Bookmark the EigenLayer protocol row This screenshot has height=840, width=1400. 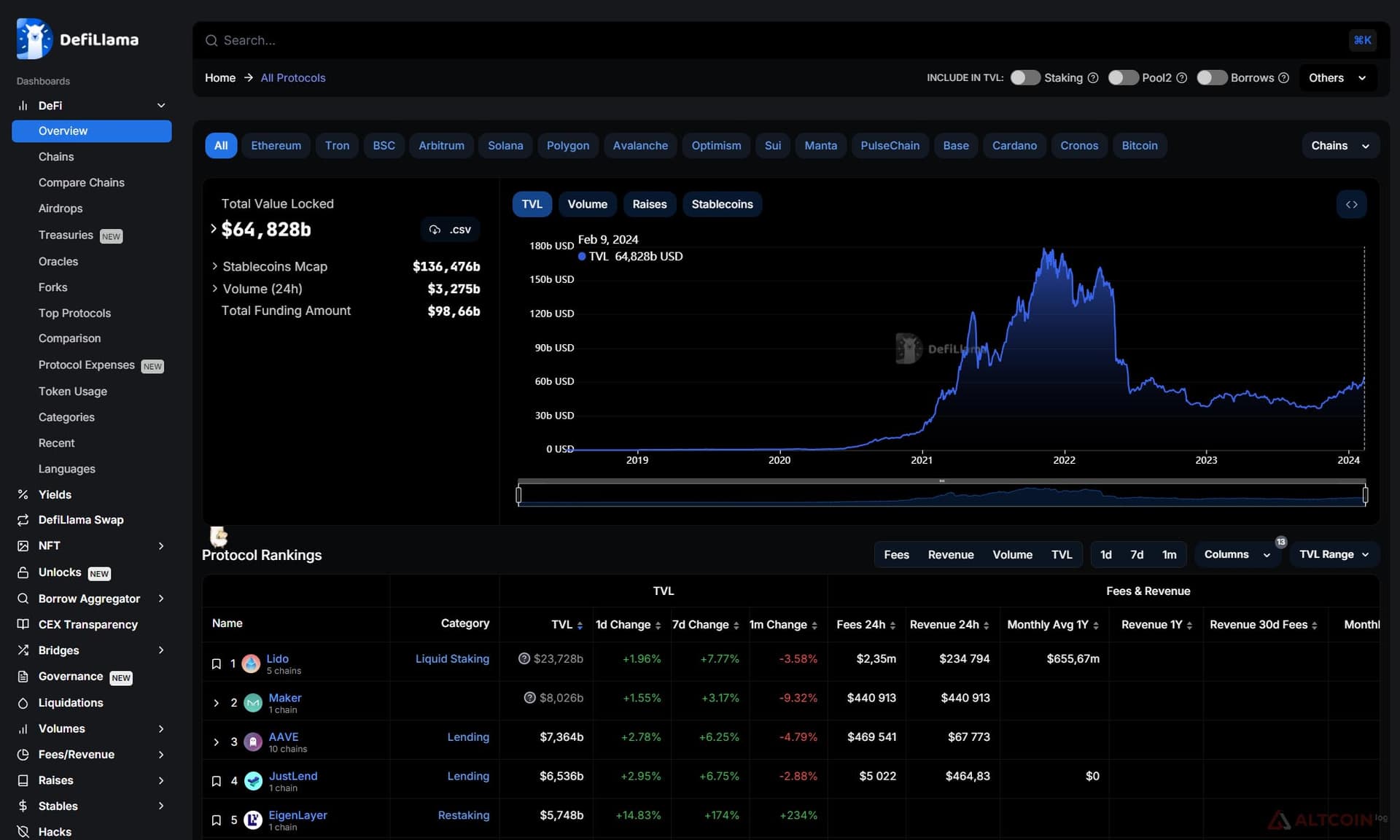[x=217, y=820]
